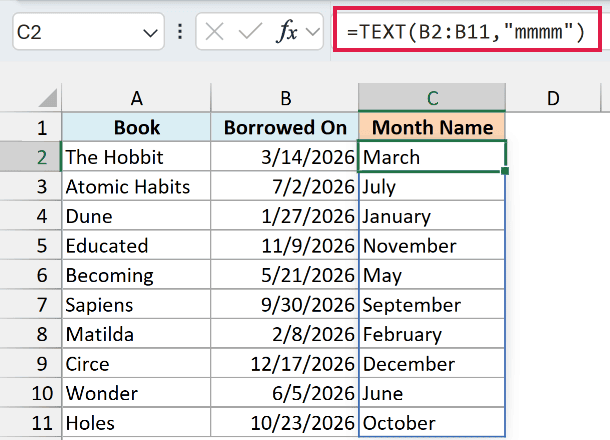Click the date cell 6/5/2026
The height and width of the screenshot is (440, 610).
coord(285,393)
